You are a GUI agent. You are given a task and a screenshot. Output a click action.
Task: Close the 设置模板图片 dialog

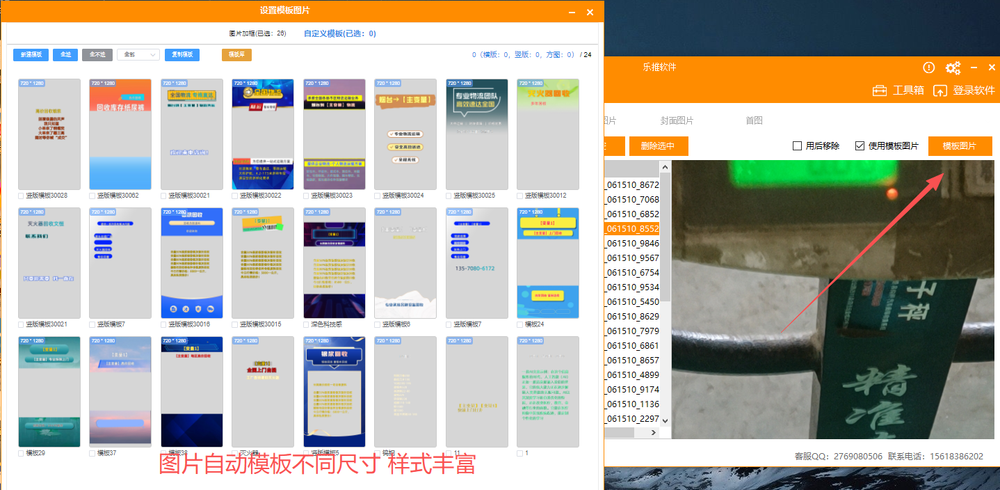[590, 11]
